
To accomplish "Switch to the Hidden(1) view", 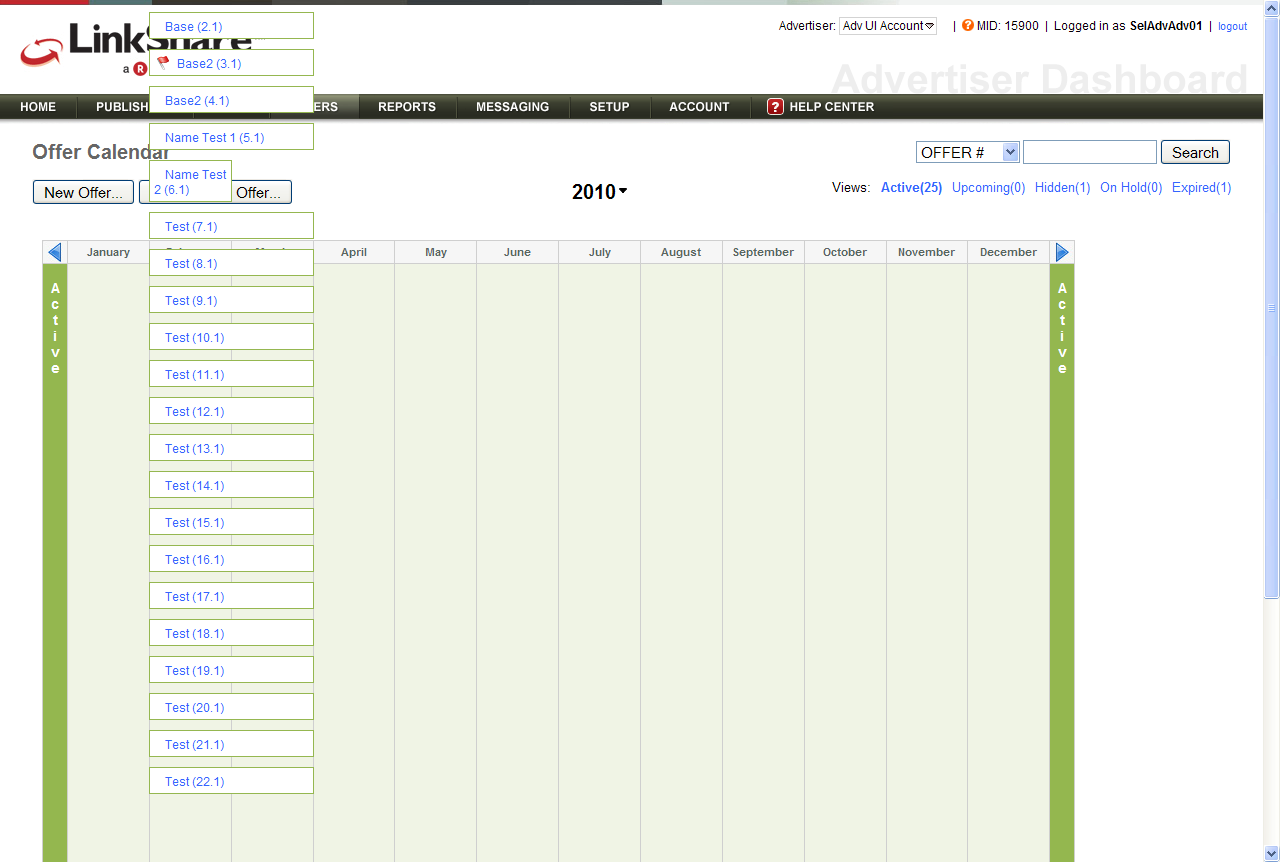I will pos(1062,188).
